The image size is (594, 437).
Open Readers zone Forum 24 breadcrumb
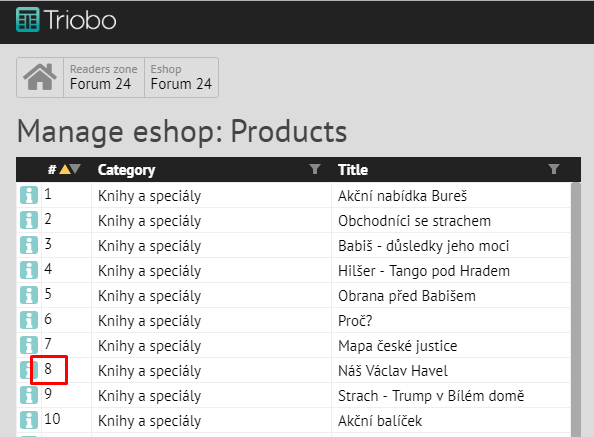pyautogui.click(x=104, y=77)
